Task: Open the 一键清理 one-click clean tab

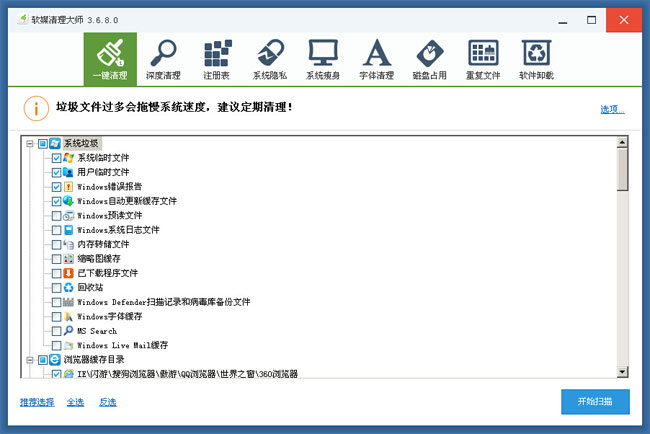Action: click(x=110, y=59)
